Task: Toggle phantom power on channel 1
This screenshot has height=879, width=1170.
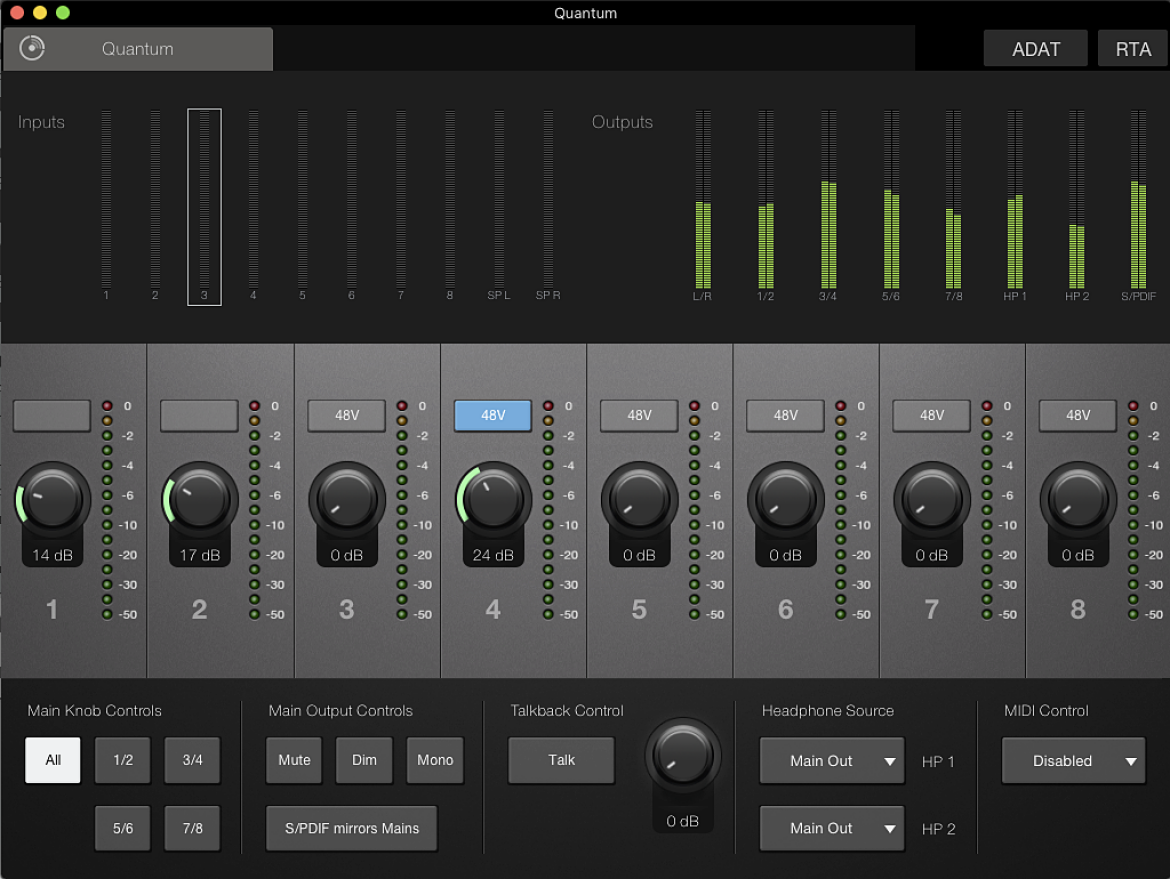Action: coord(52,416)
